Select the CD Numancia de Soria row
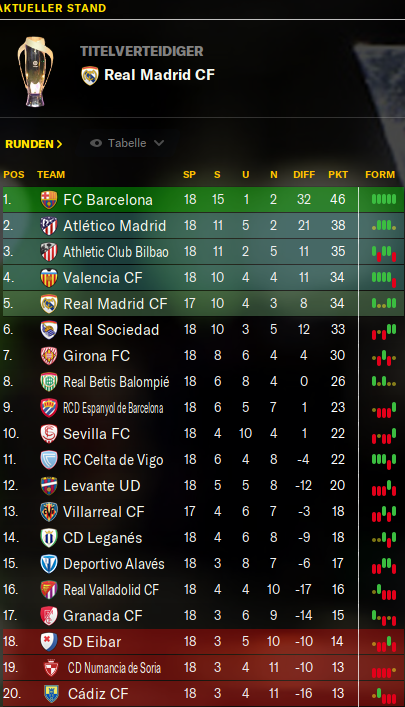This screenshot has height=707, width=405. tap(203, 668)
